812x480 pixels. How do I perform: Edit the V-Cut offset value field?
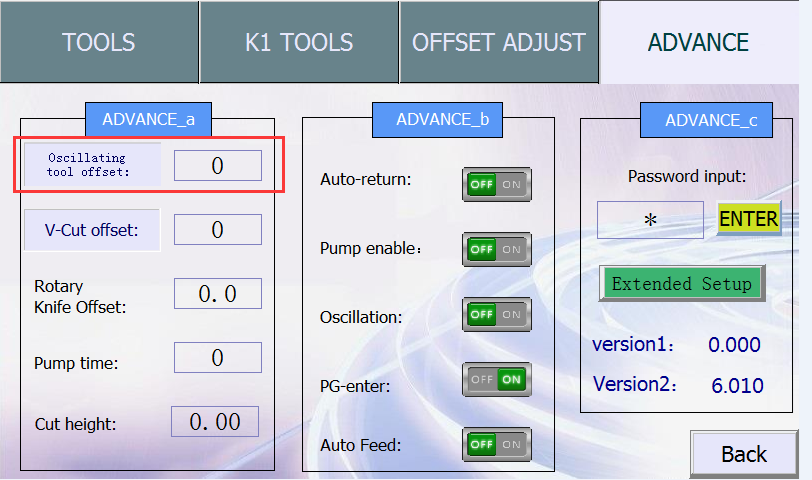(217, 230)
